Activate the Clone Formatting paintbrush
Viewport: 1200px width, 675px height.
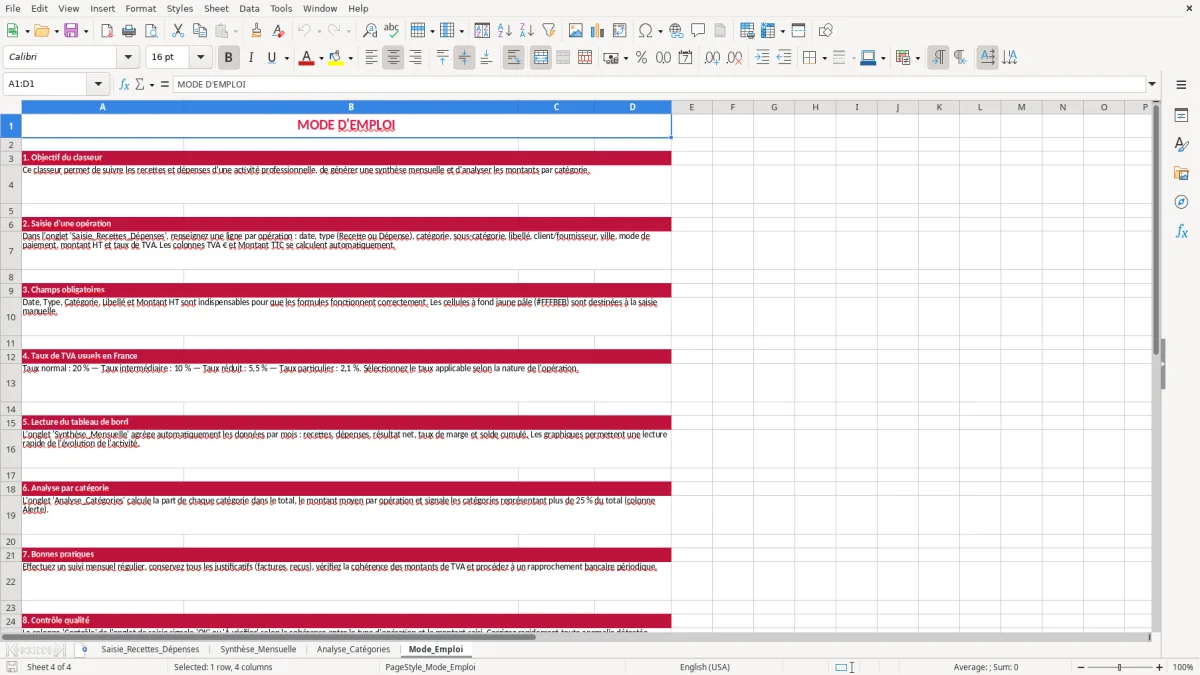(256, 31)
